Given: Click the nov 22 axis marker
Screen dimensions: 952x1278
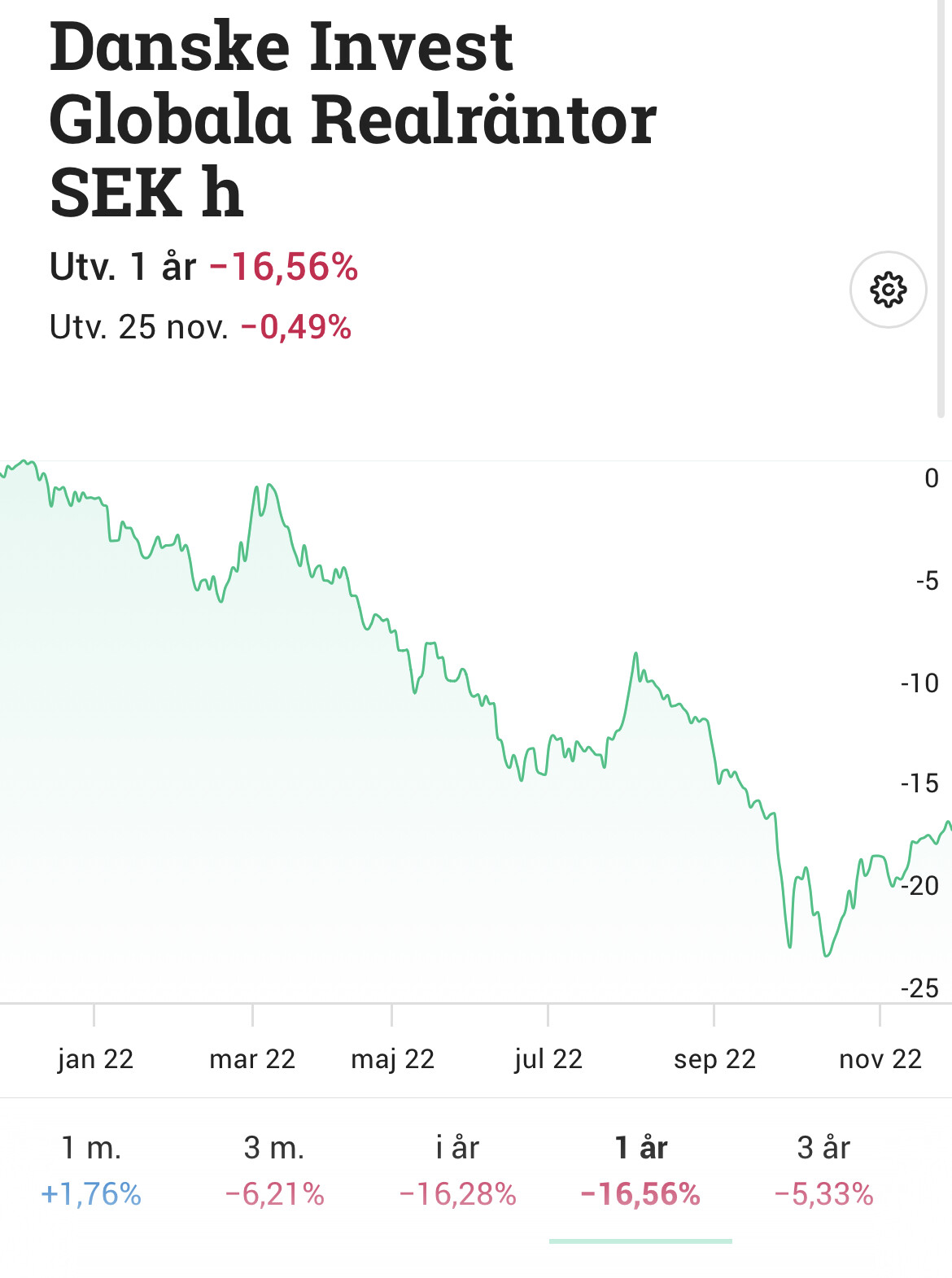Looking at the screenshot, I should point(880,1058).
